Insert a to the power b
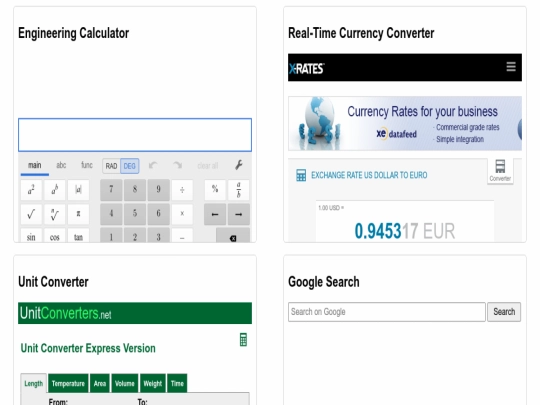The width and height of the screenshot is (540, 405). click(54, 190)
